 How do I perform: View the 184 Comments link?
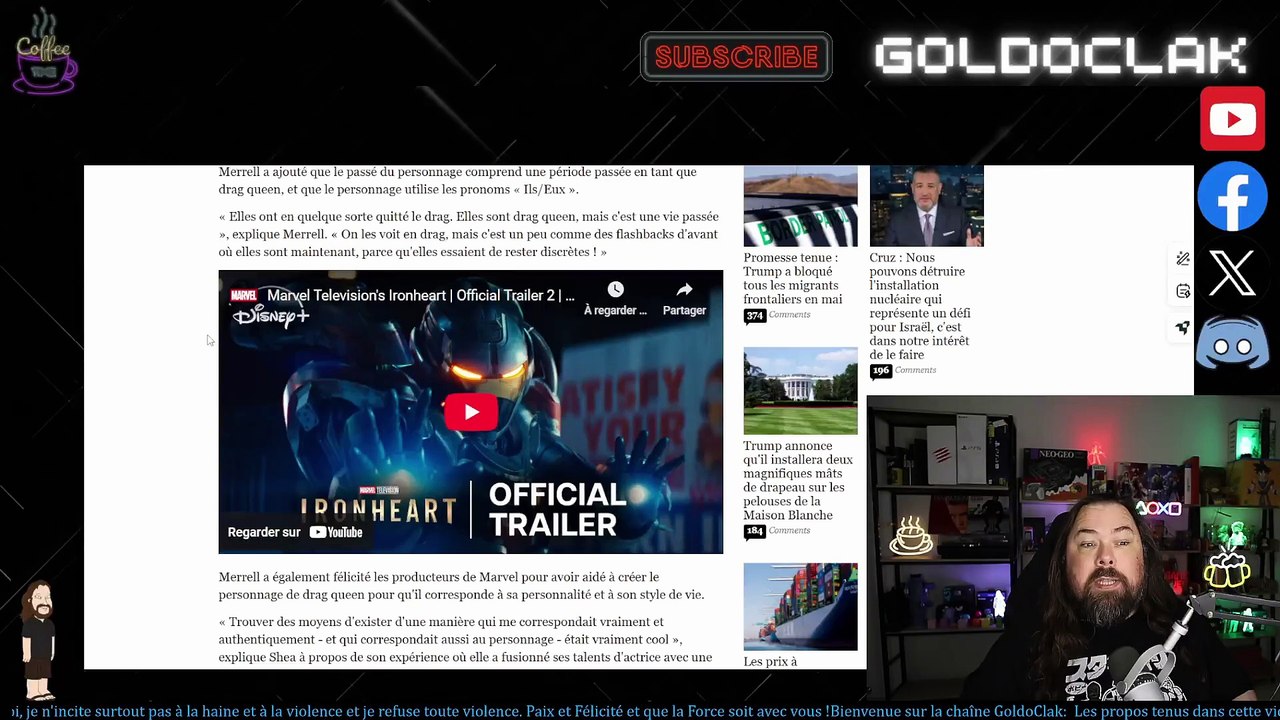pyautogui.click(x=777, y=531)
